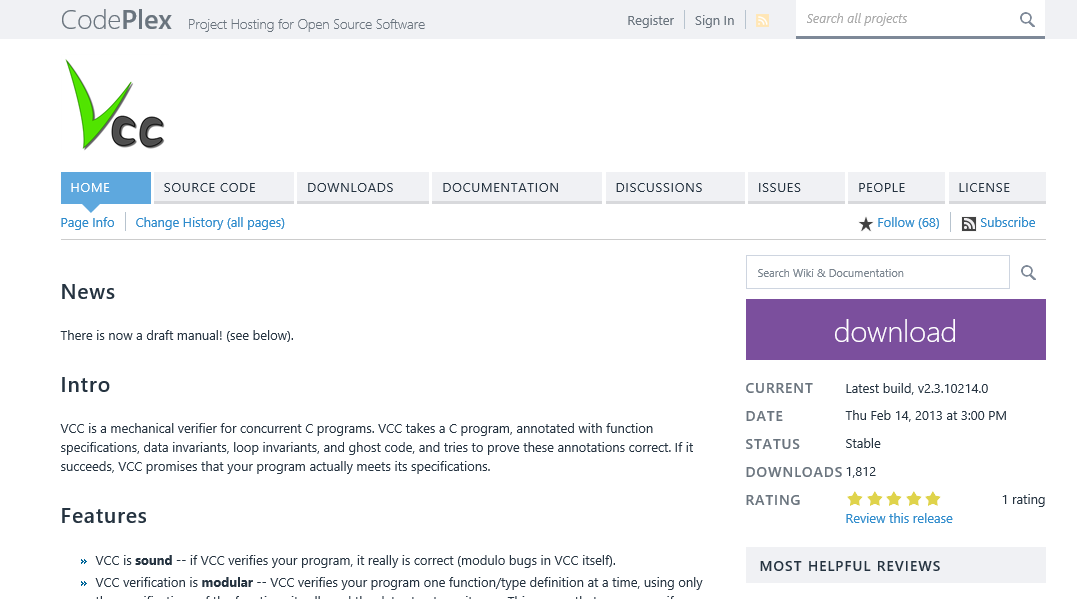
Task: Click the wiki search magnifier icon
Action: (1028, 273)
